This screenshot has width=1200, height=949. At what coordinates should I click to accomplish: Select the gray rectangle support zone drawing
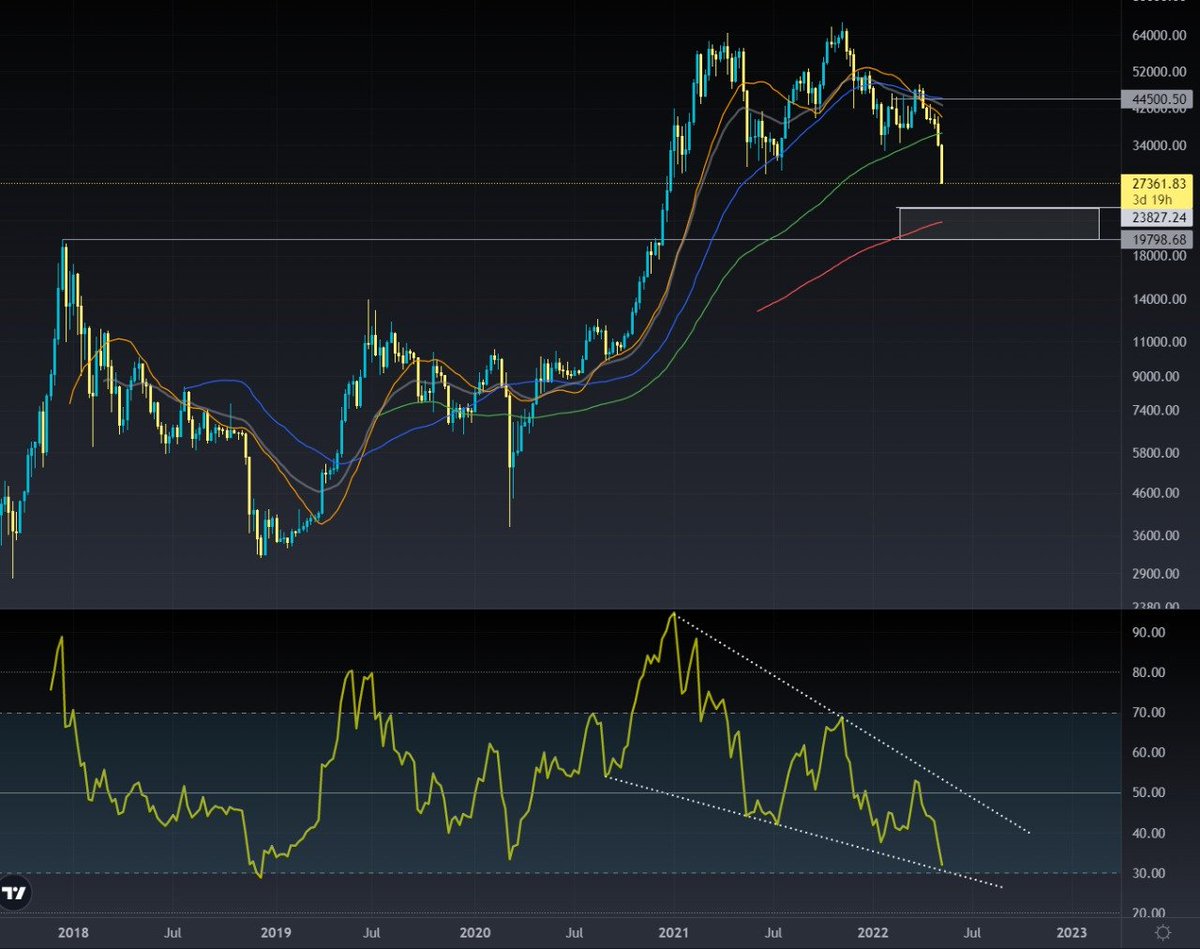click(x=999, y=223)
